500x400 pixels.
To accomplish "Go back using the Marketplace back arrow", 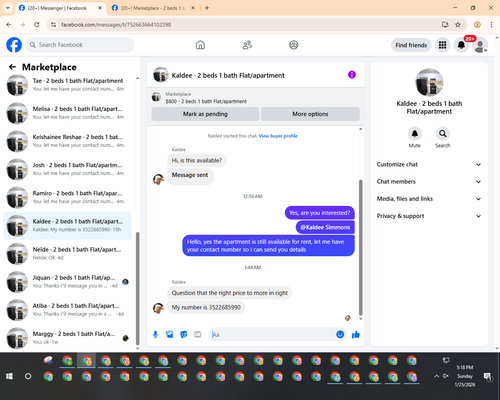I will coord(12,67).
